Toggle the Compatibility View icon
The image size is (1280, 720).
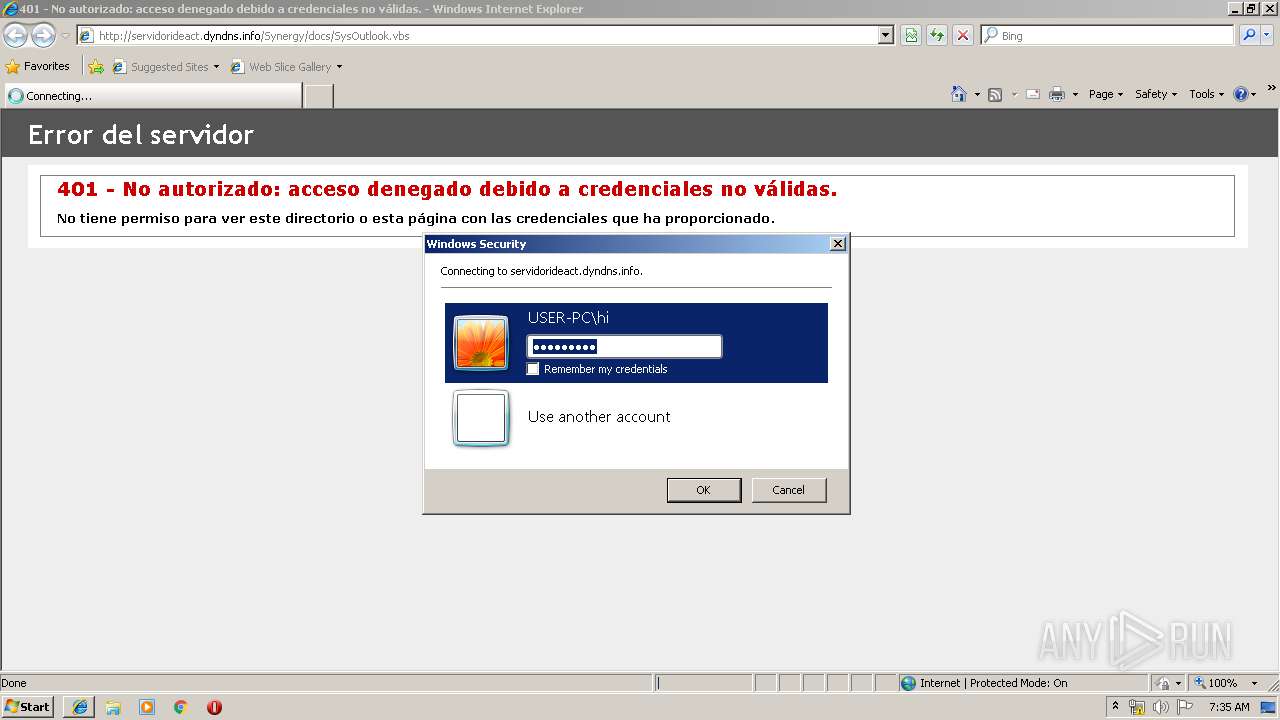[911, 35]
